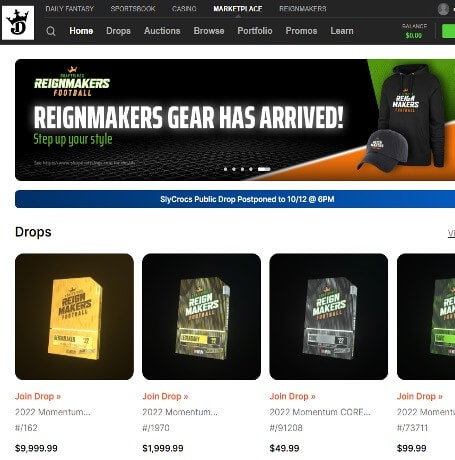The height and width of the screenshot is (460, 455).
Task: Open the gold Reignmakers pack thumbnail
Action: (x=74, y=317)
